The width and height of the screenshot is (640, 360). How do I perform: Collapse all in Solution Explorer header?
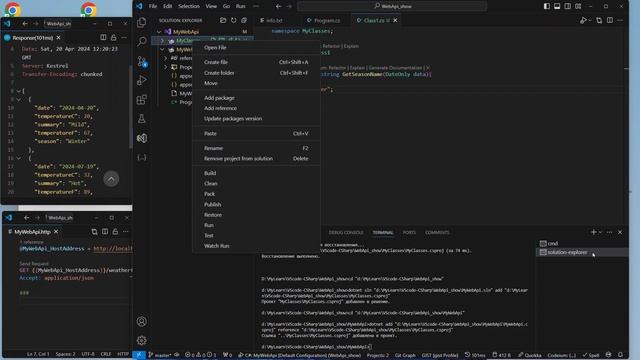click(x=244, y=20)
